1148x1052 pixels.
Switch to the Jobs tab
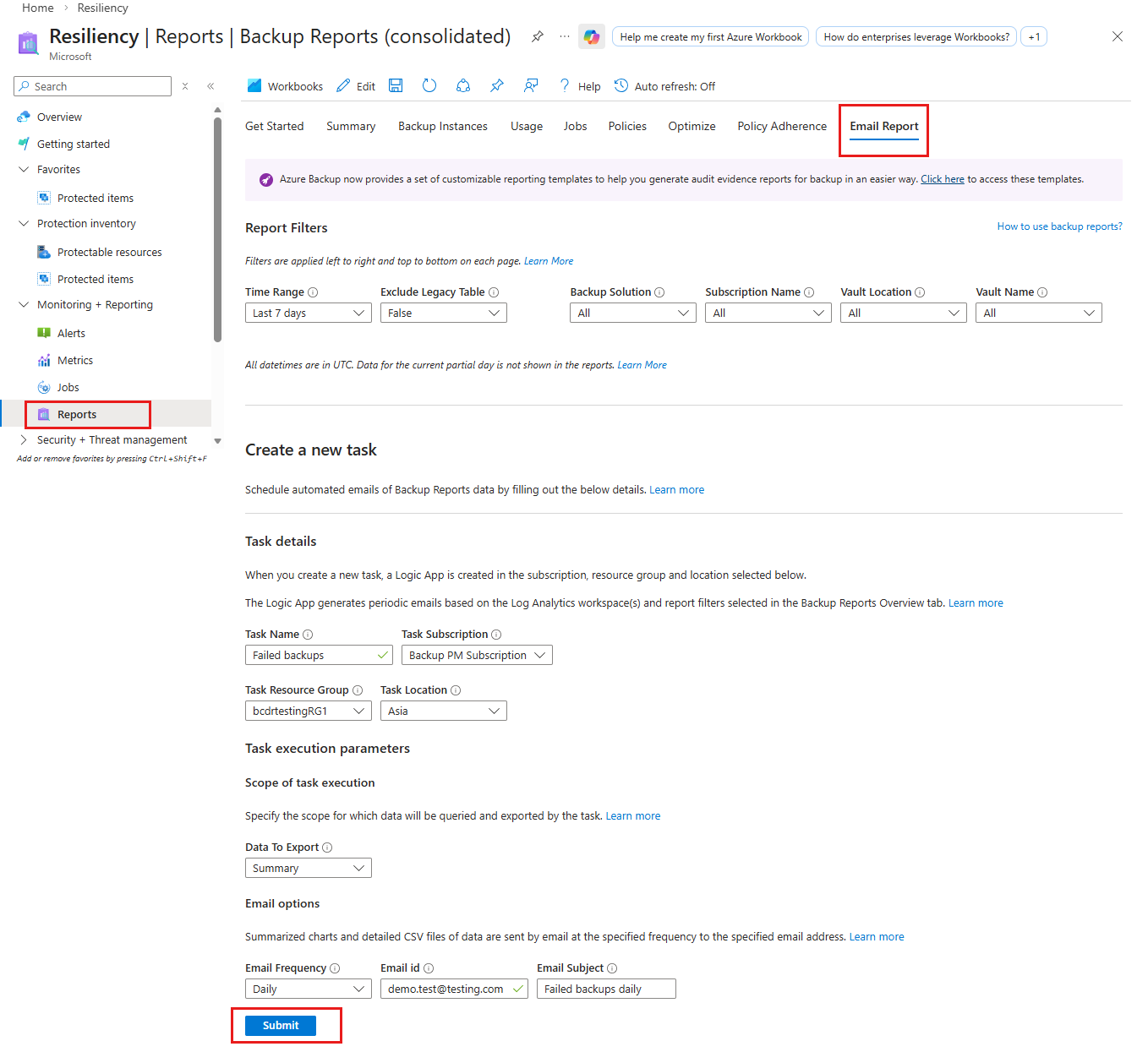[x=576, y=126]
